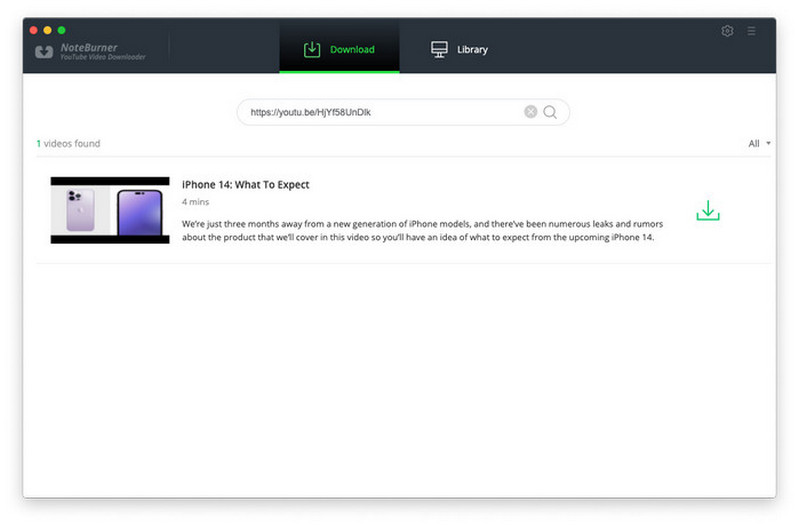Clear the URL with the X icon
Image resolution: width=799 pixels, height=526 pixels.
pyautogui.click(x=530, y=112)
